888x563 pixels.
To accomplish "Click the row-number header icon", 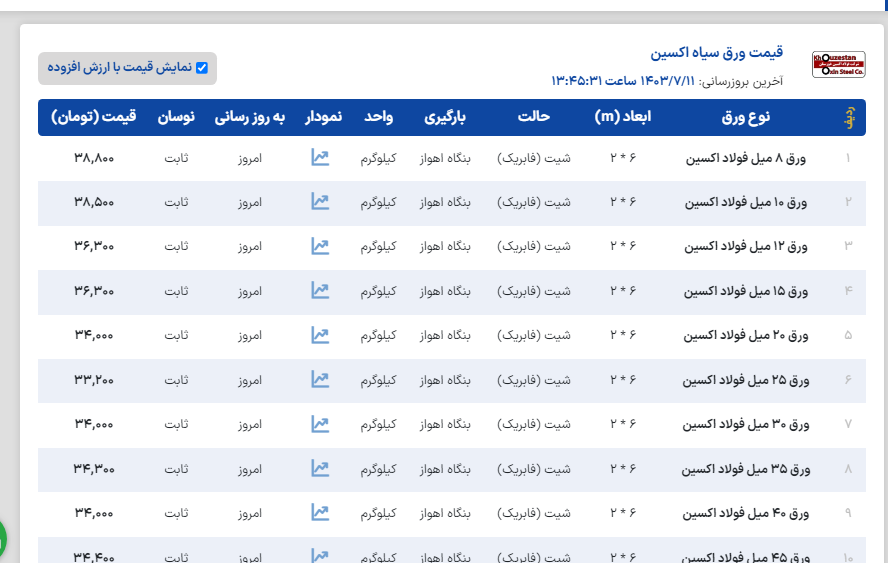I will coord(848,118).
